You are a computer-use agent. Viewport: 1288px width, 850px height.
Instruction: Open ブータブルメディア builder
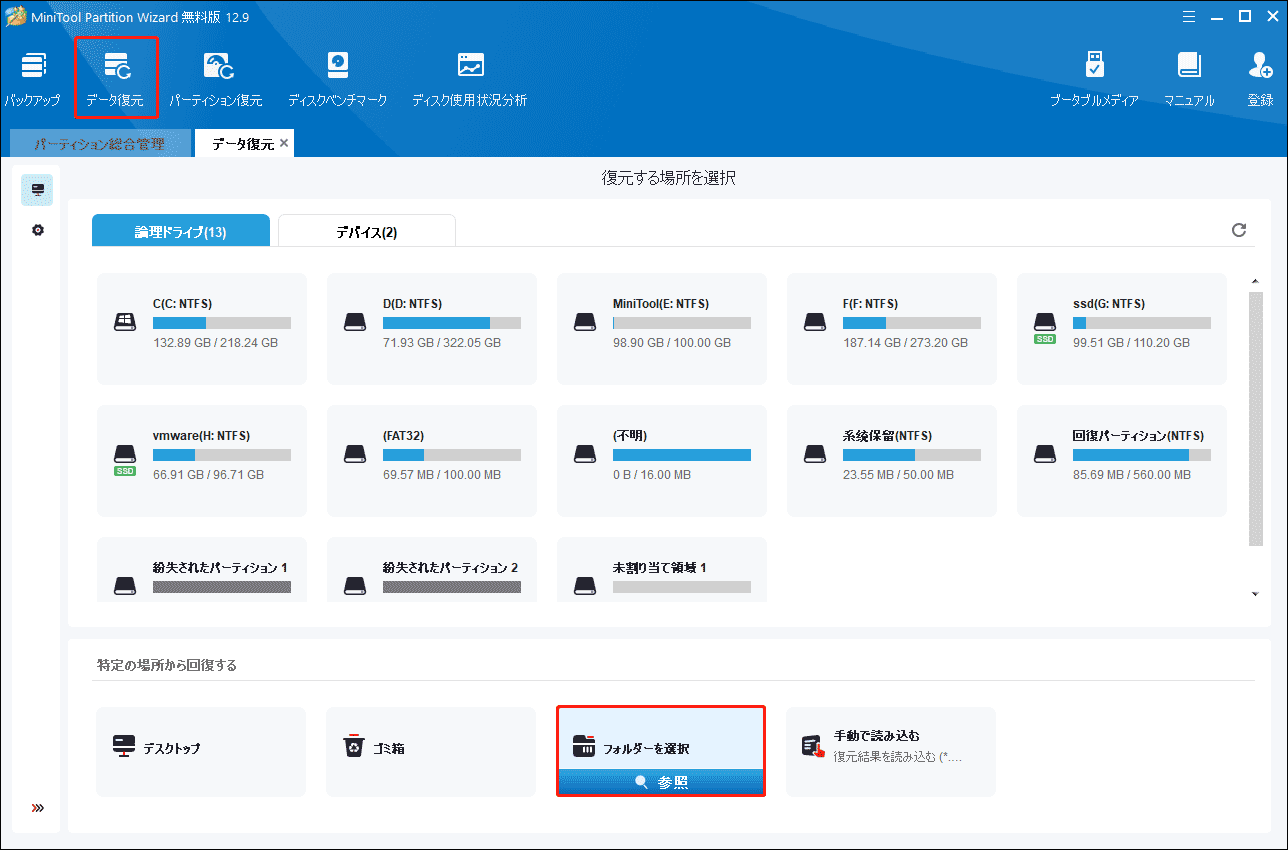coord(1094,79)
